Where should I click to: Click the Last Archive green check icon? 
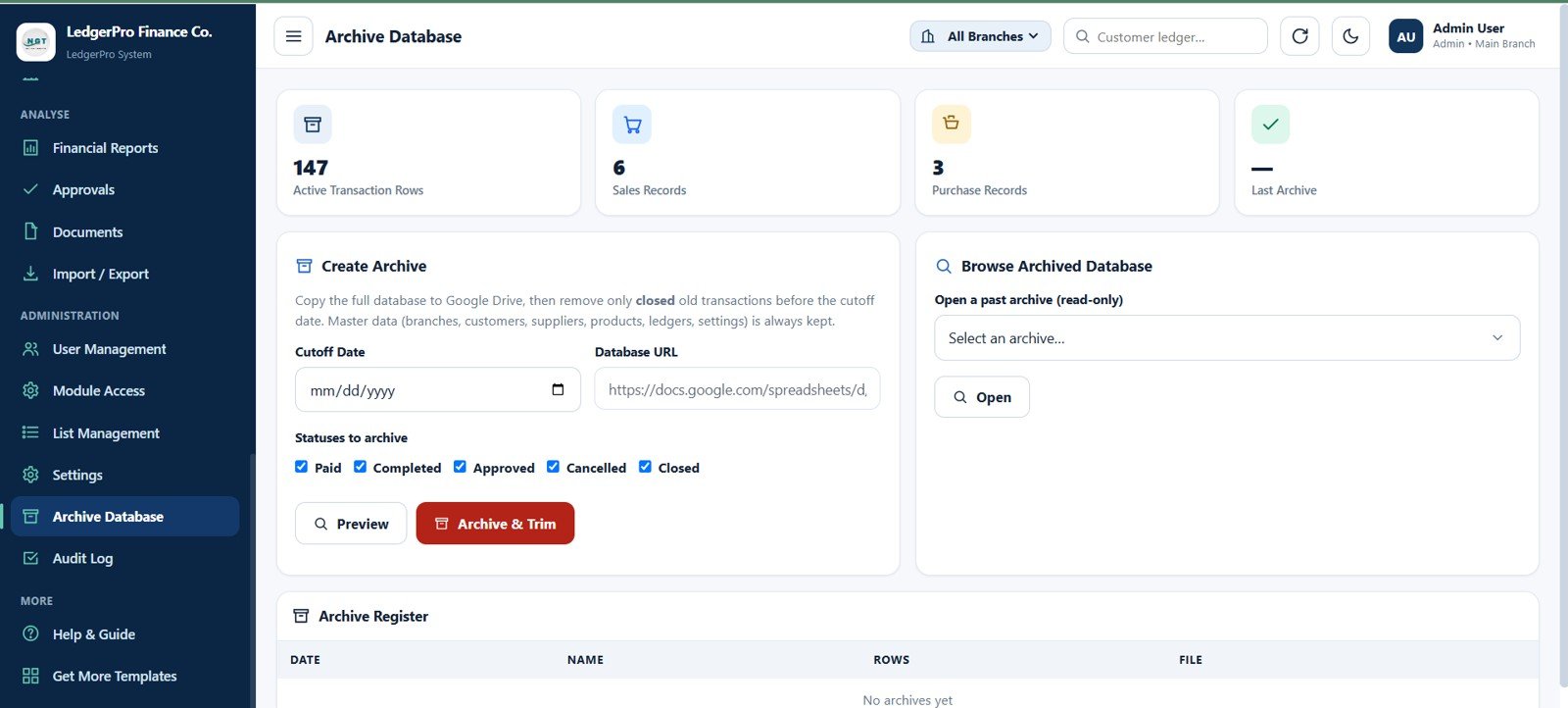pos(1270,125)
